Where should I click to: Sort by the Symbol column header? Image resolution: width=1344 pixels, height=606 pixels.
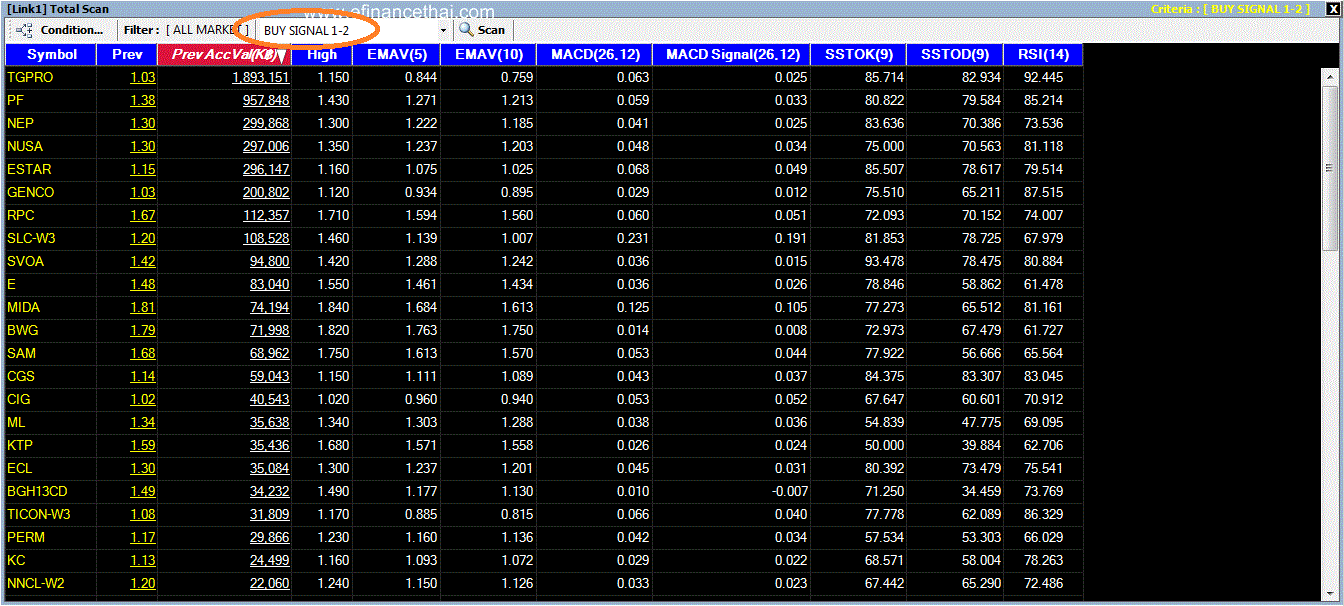51,54
